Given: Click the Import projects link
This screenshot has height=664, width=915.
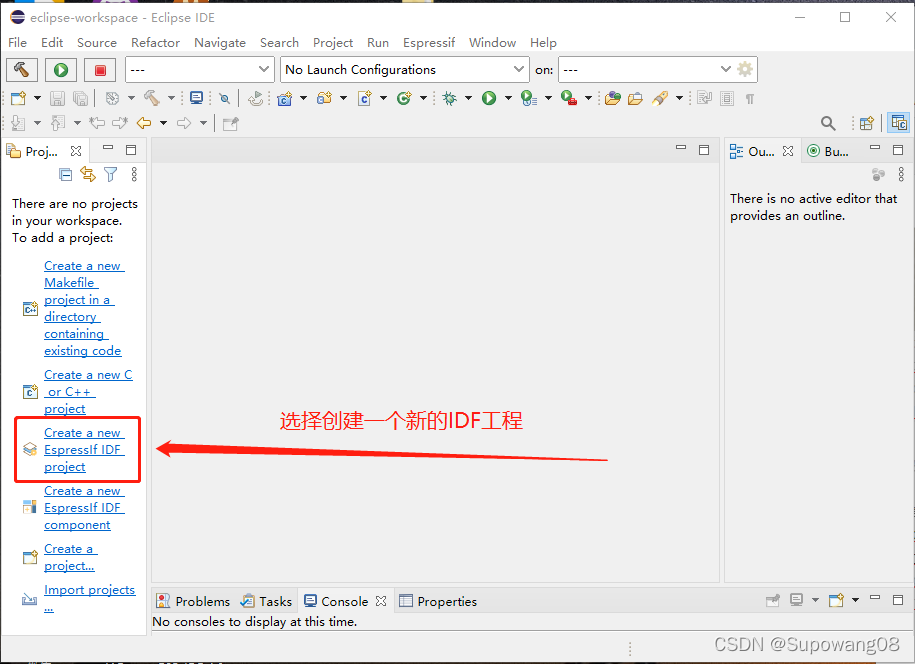Looking at the screenshot, I should 89,590.
